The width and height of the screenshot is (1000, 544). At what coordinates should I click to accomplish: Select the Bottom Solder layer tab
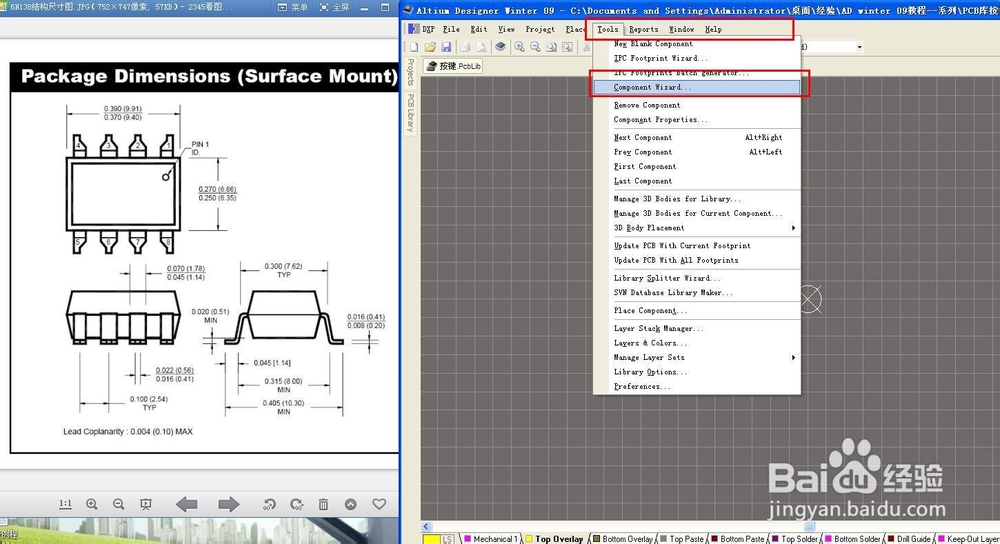click(x=853, y=539)
